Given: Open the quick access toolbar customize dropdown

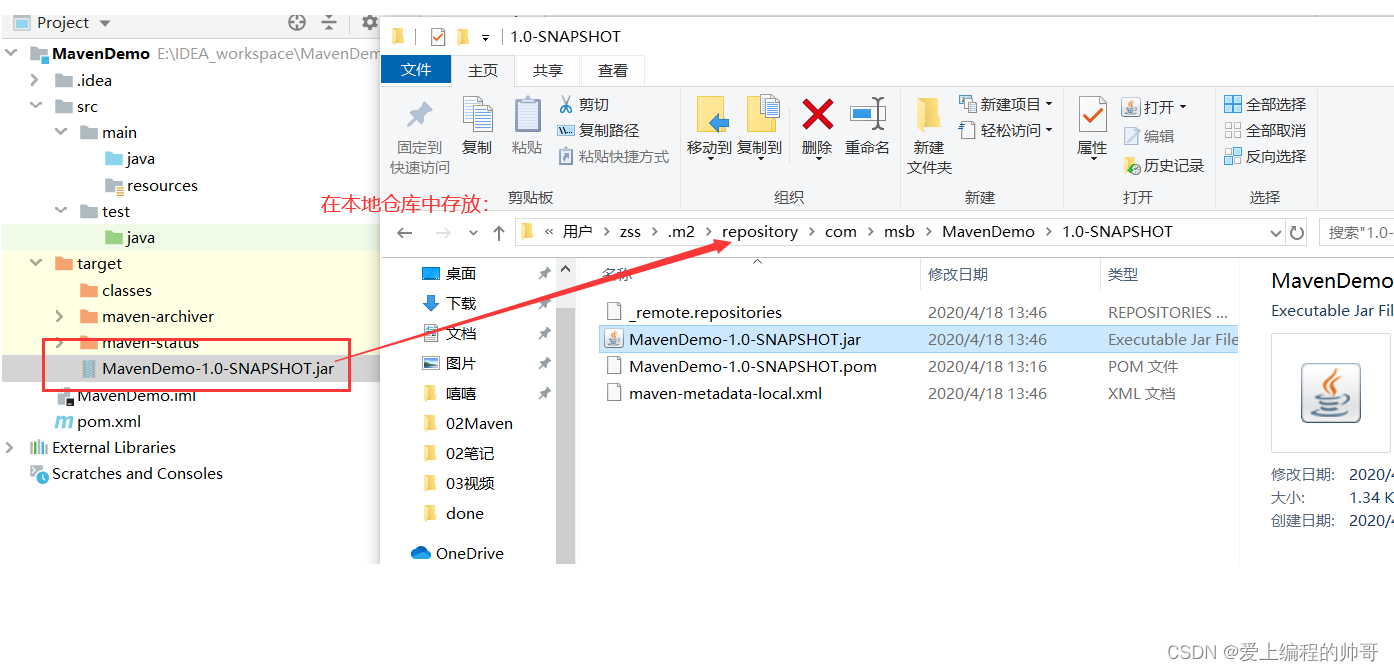Looking at the screenshot, I should pyautogui.click(x=485, y=38).
